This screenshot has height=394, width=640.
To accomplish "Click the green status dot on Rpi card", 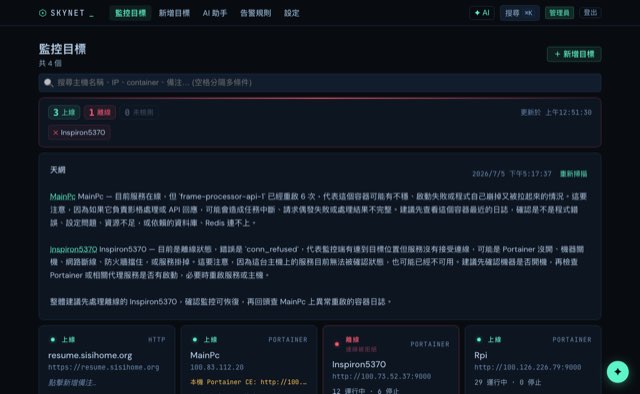I will 479,339.
